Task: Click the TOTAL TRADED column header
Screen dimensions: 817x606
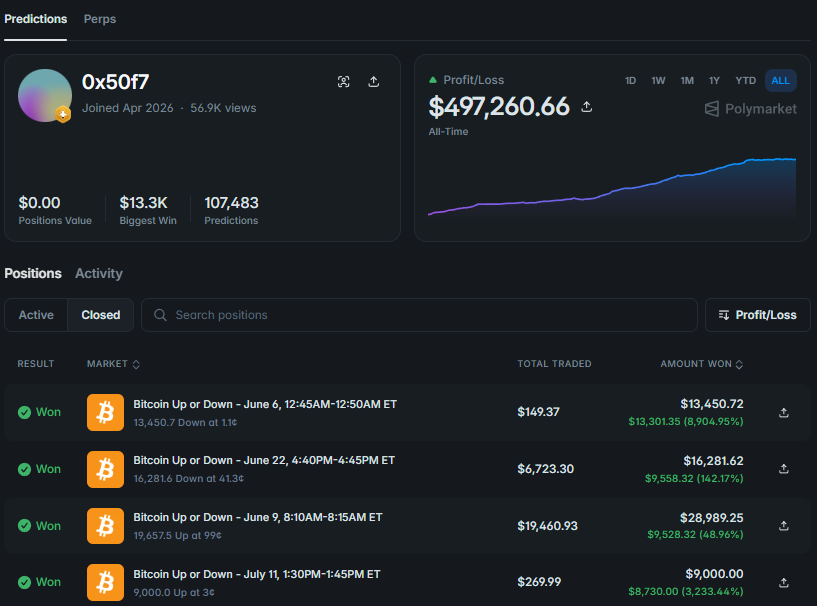Action: pyautogui.click(x=554, y=364)
